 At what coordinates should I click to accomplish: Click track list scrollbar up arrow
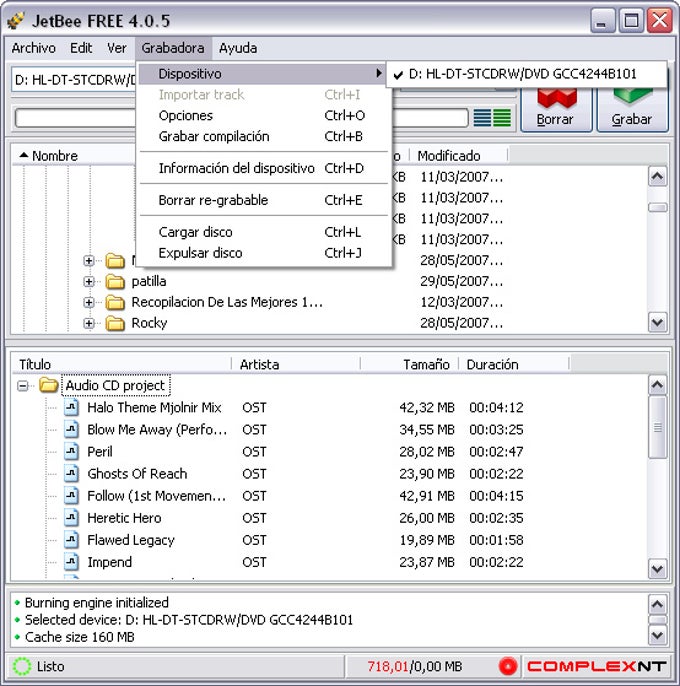[658, 385]
